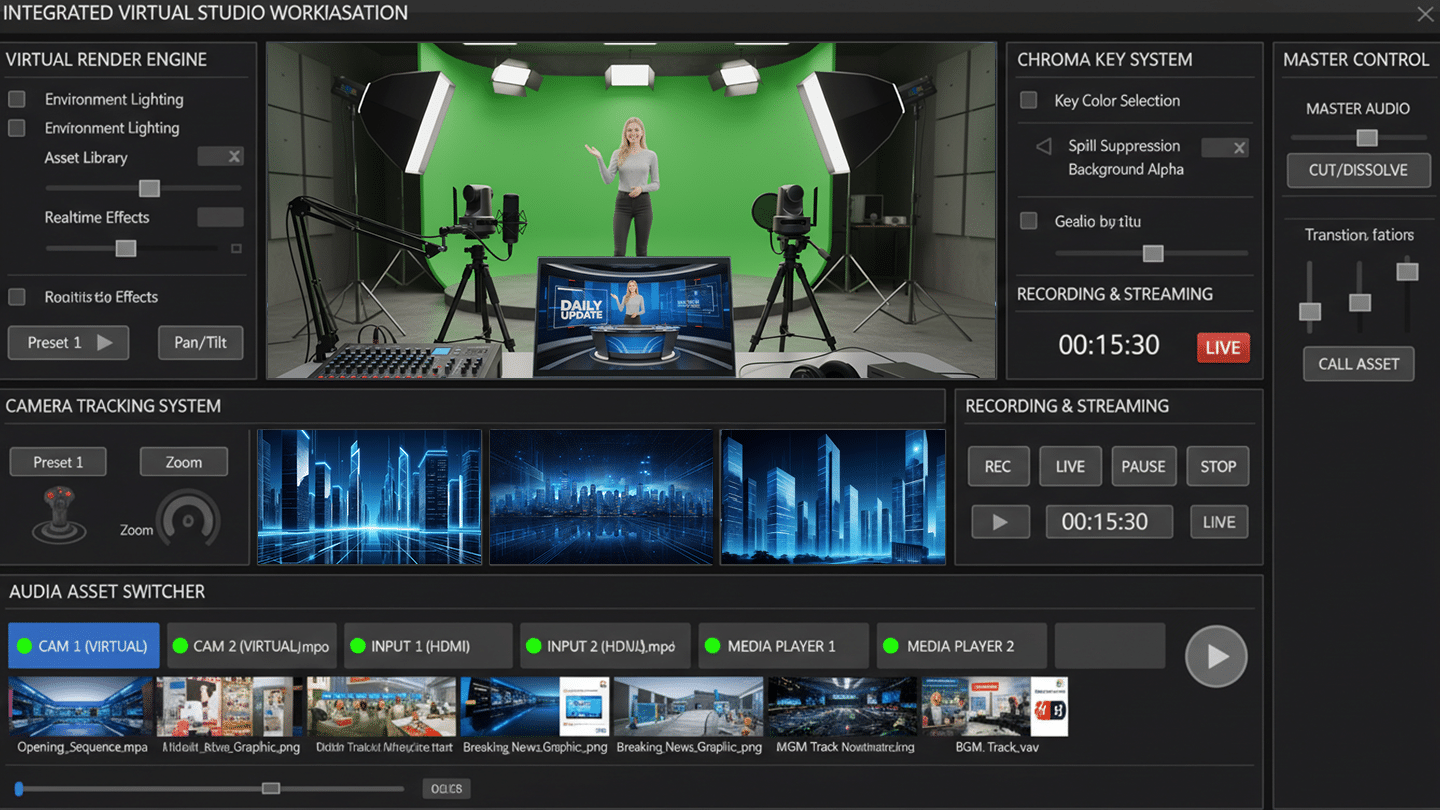Viewport: 1440px width, 810px height.
Task: Click the LIVE indicator in Chroma Key panel
Action: click(x=1222, y=347)
